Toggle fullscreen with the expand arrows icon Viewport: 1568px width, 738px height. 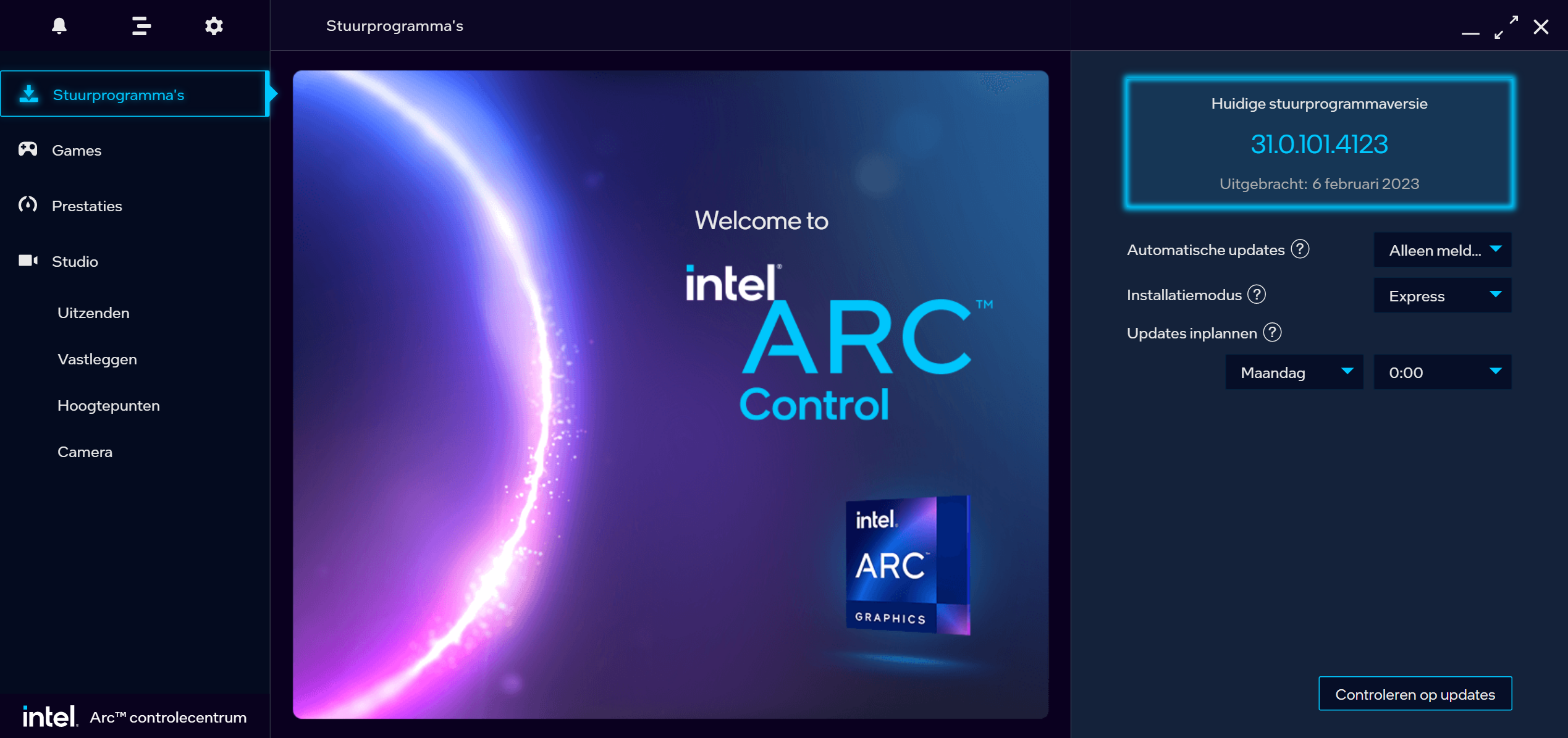click(x=1506, y=27)
